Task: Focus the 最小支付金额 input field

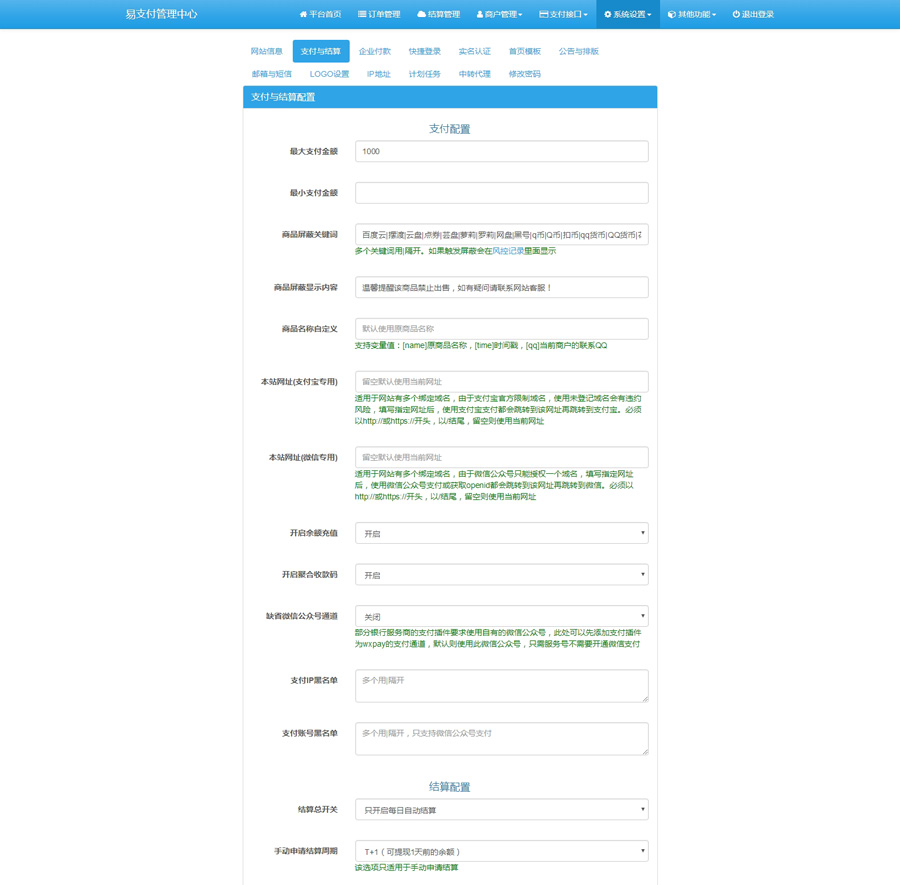Action: click(x=501, y=193)
